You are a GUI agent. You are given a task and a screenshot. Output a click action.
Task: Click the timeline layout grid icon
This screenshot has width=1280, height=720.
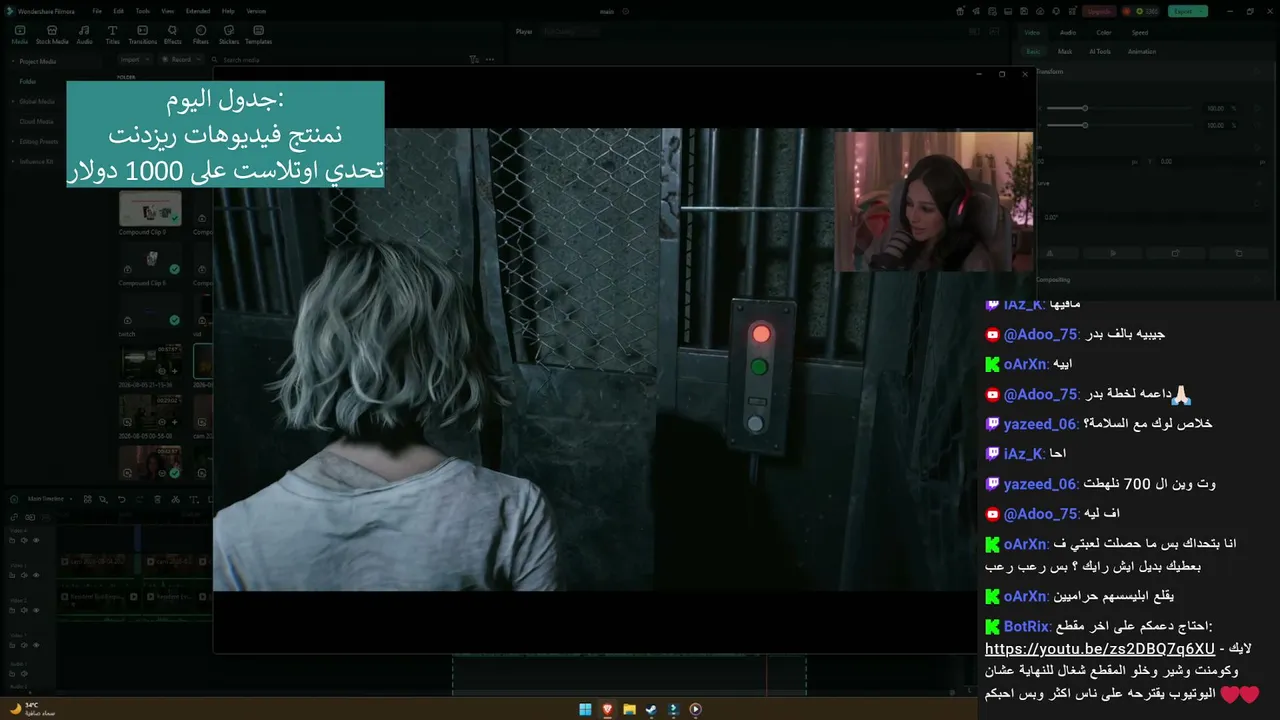coord(88,499)
